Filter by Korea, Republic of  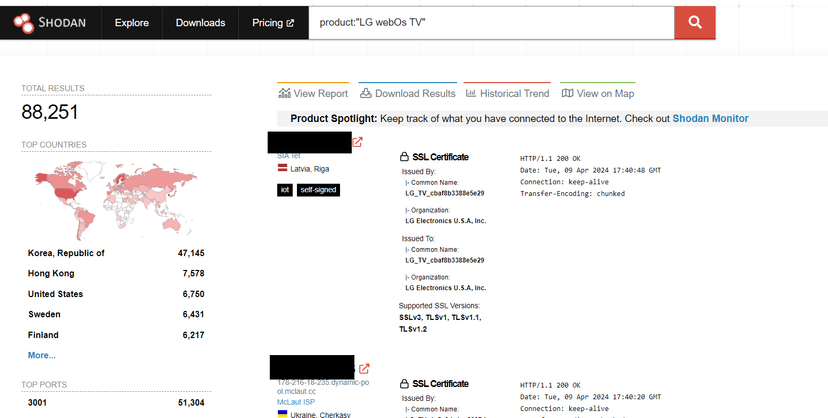point(66,253)
